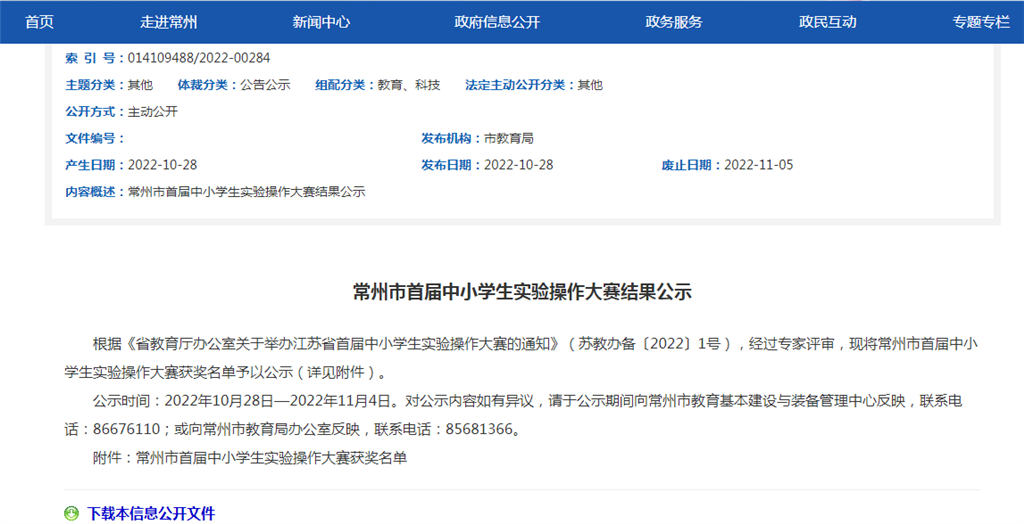The height and width of the screenshot is (524, 1024).
Task: Open the 下载本信息公开文件 link
Action: 151,514
